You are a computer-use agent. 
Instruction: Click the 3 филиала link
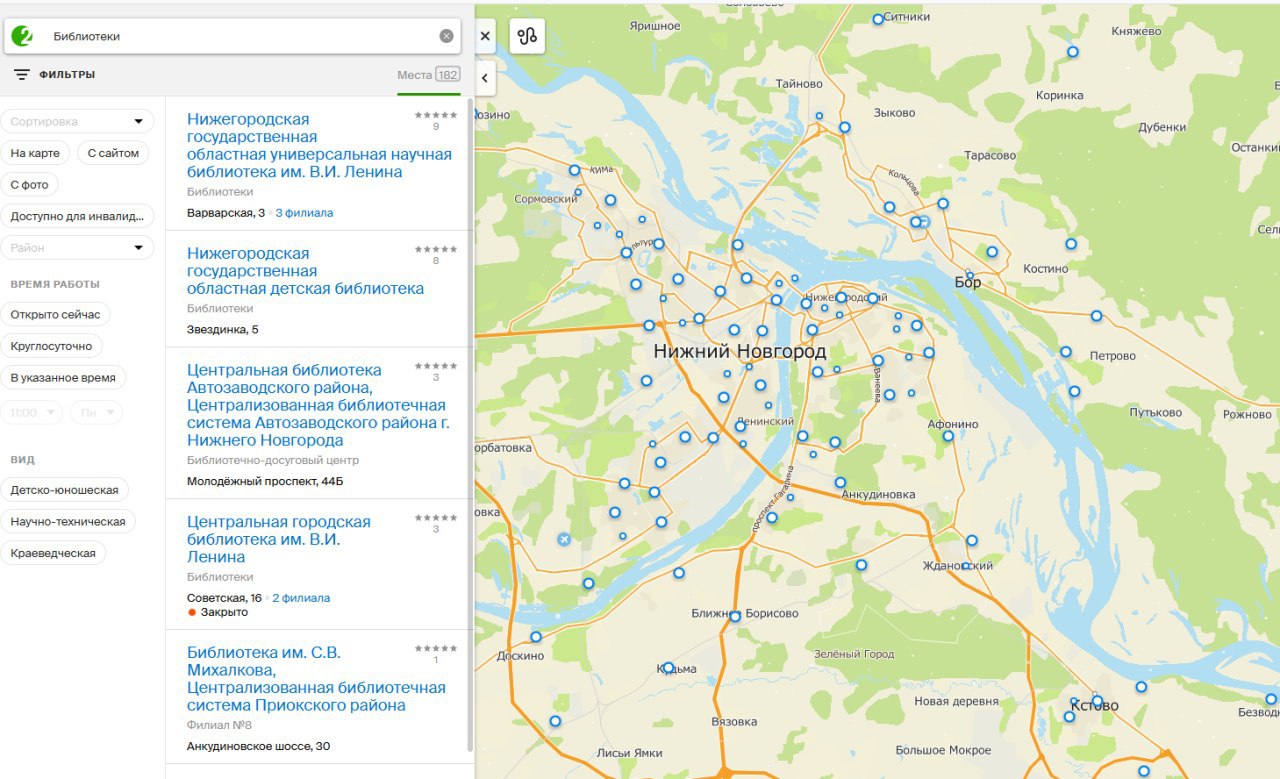click(x=304, y=213)
